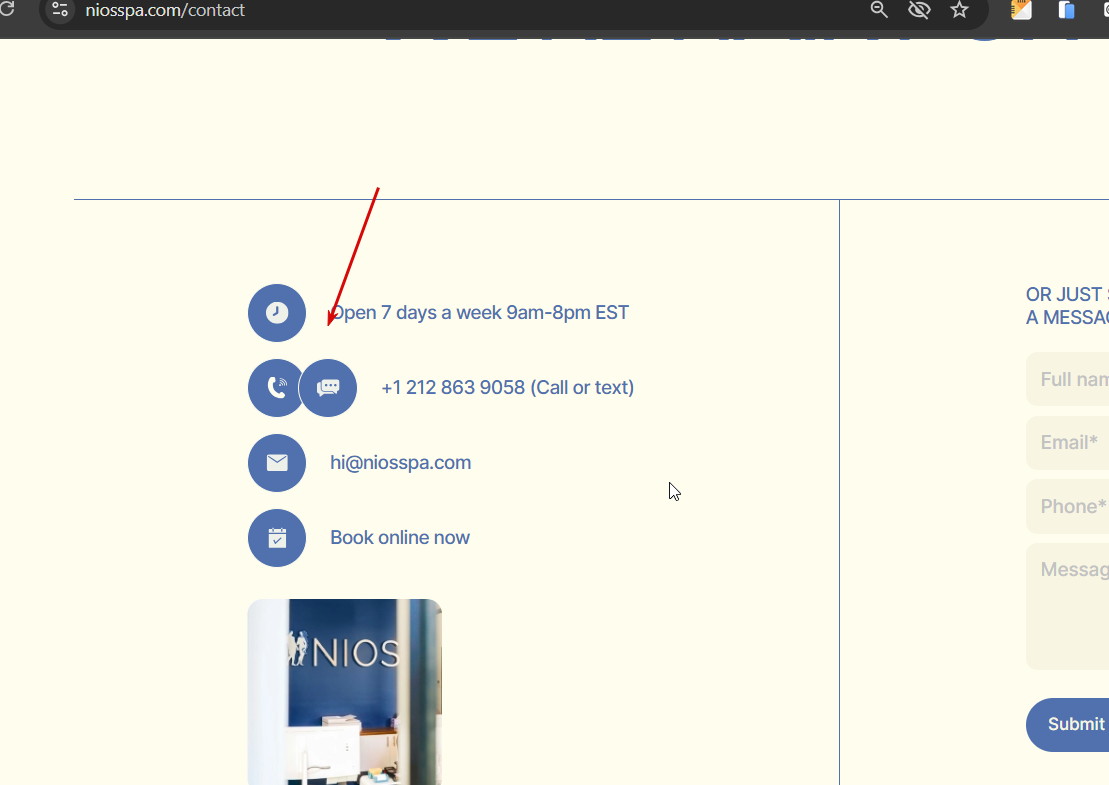
Task: Click the clock opening hours icon
Action: click(x=277, y=313)
